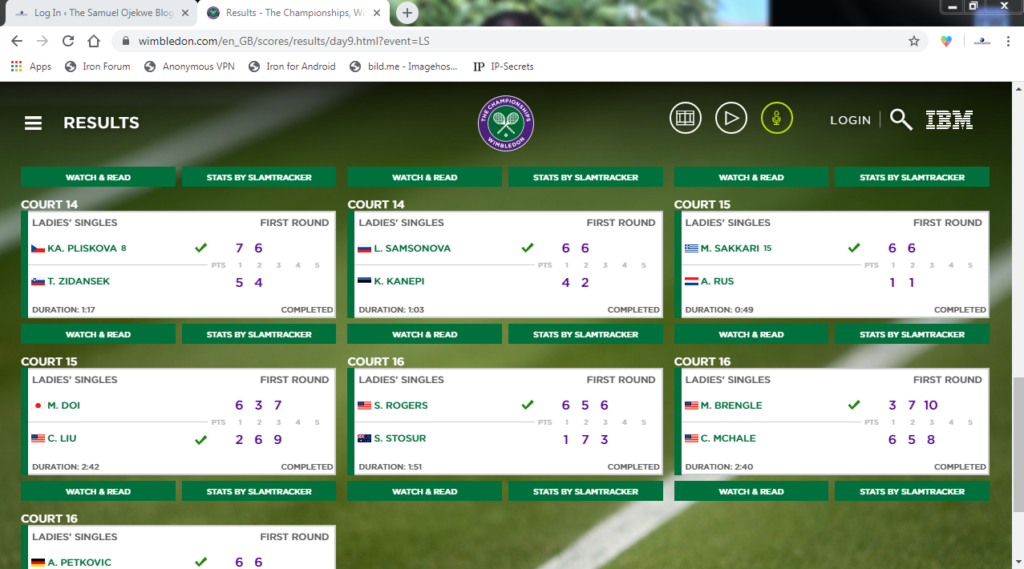This screenshot has height=569, width=1024.
Task: Open Iron for Android bookmark
Action: pyautogui.click(x=292, y=67)
